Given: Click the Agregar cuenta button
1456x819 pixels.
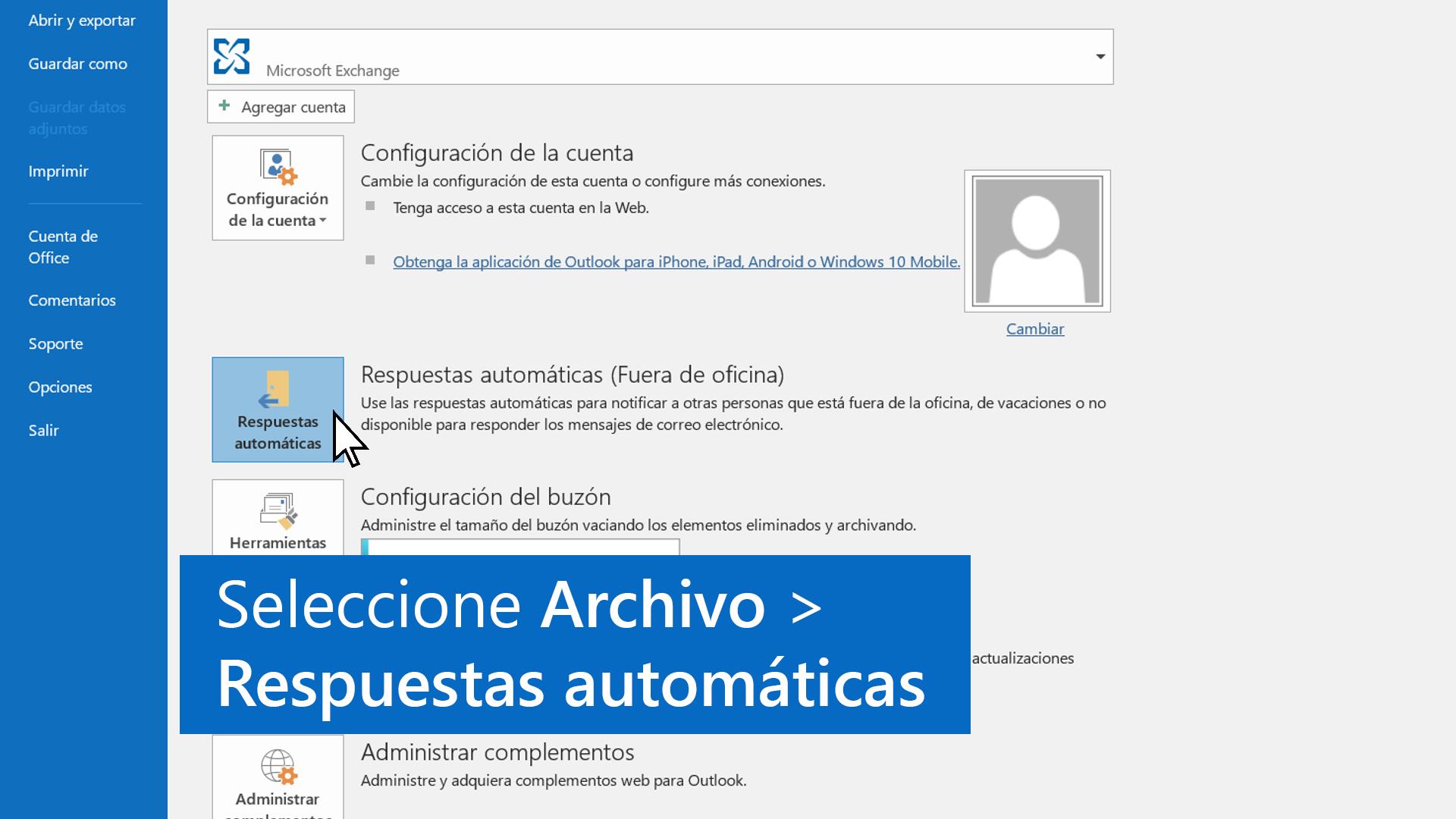Looking at the screenshot, I should coord(281,107).
